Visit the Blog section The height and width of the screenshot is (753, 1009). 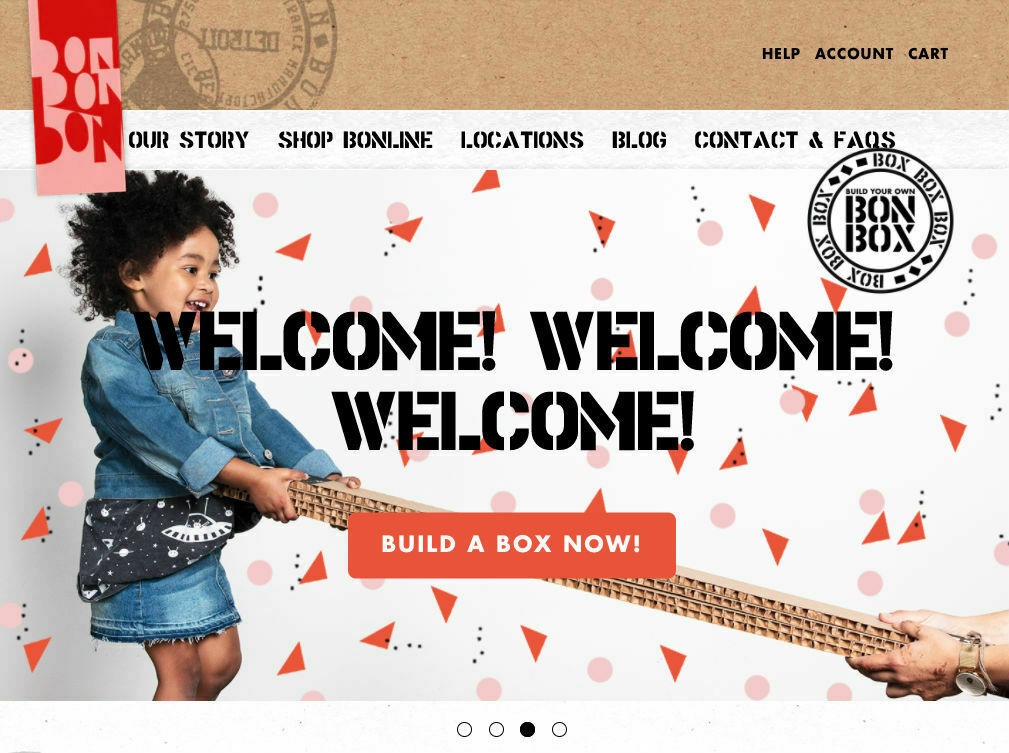[639, 140]
